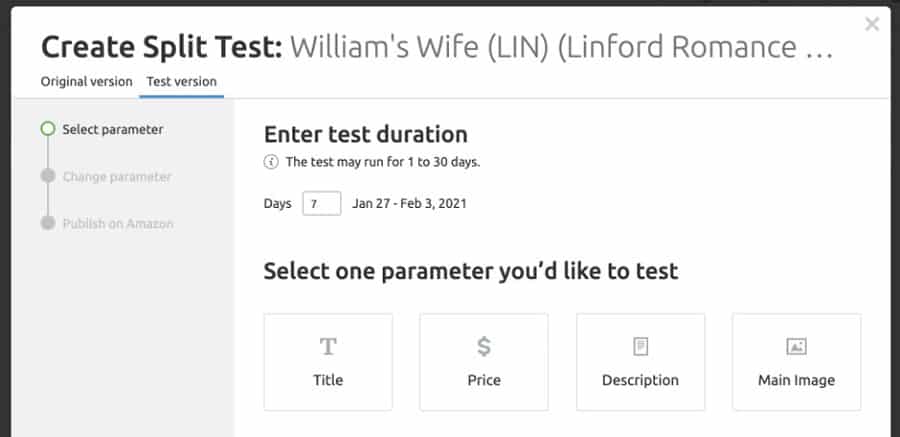
Task: Click the Publish on Amazon step label
Action: point(118,224)
